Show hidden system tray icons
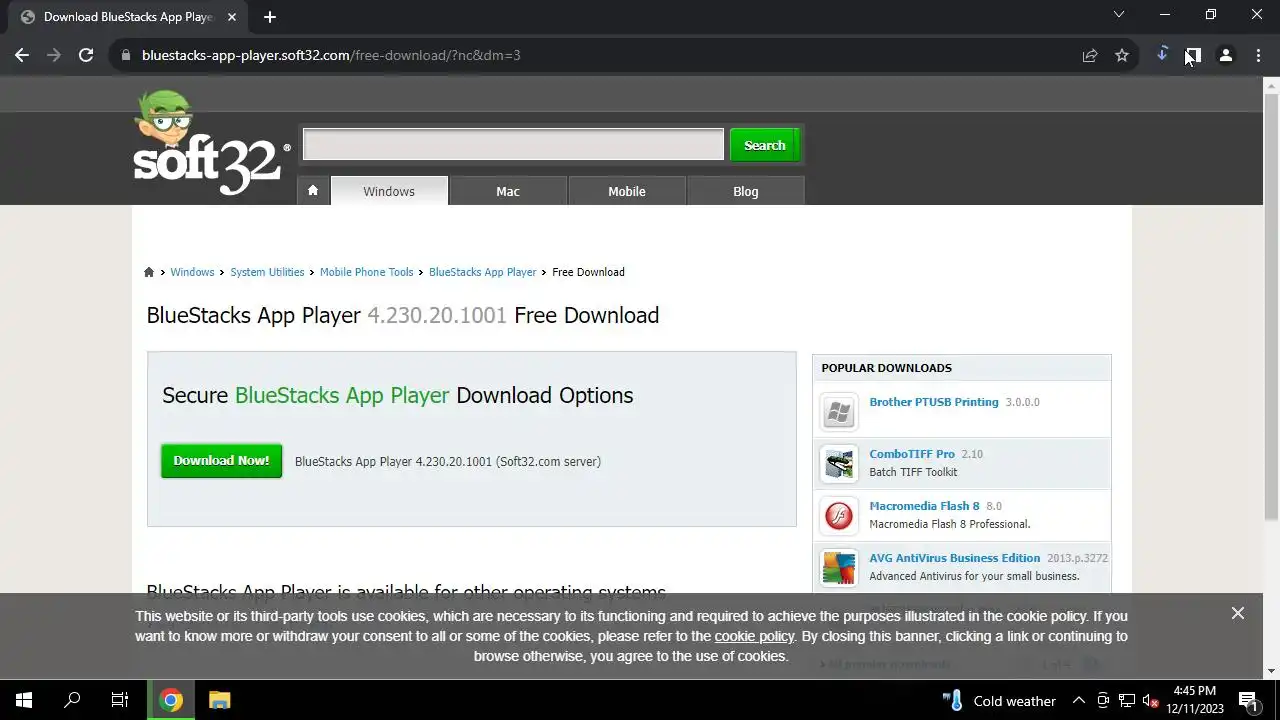Image resolution: width=1280 pixels, height=720 pixels. tap(1078, 700)
